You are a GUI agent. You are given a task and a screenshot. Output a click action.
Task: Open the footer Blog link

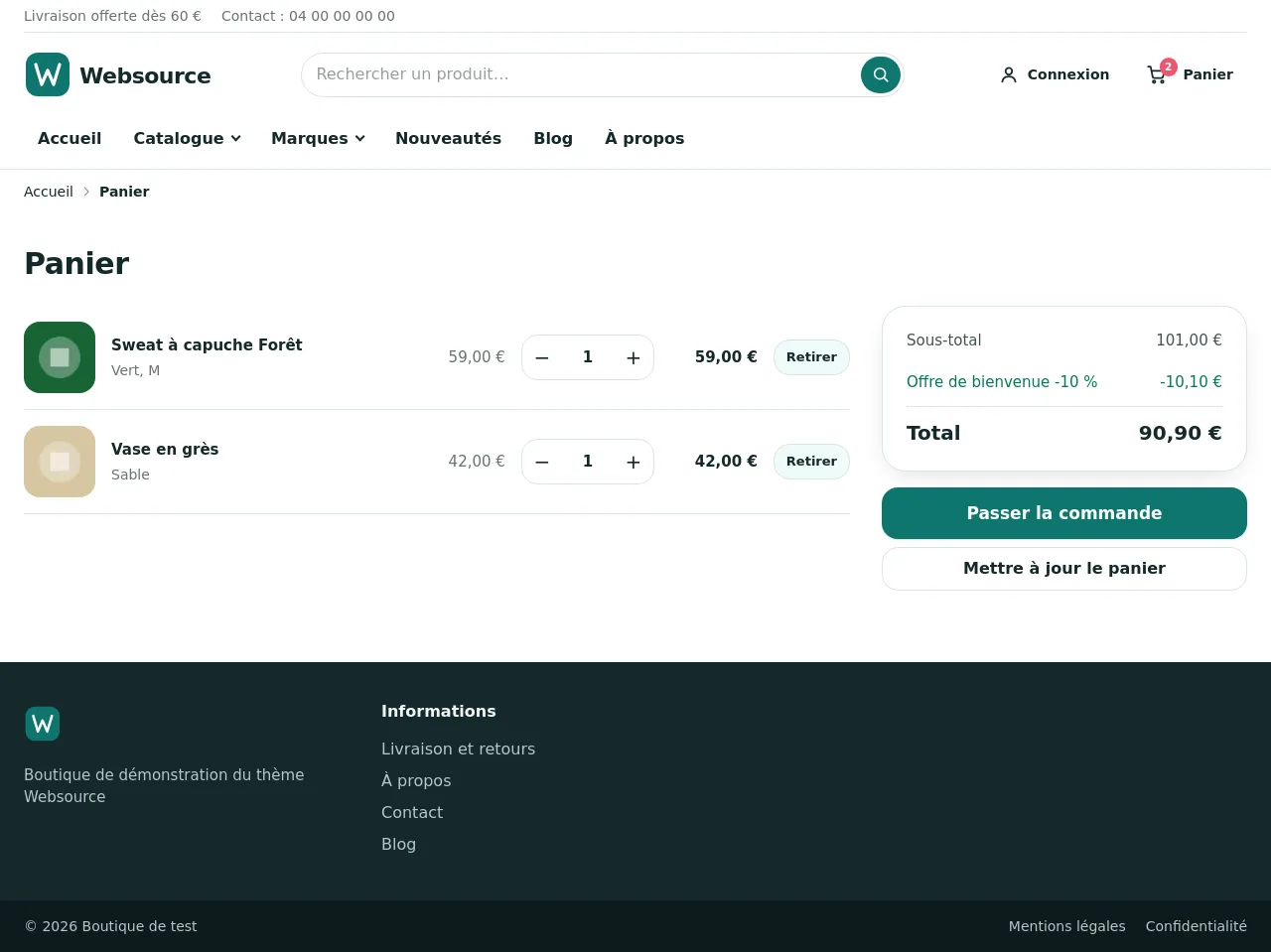pyautogui.click(x=398, y=844)
